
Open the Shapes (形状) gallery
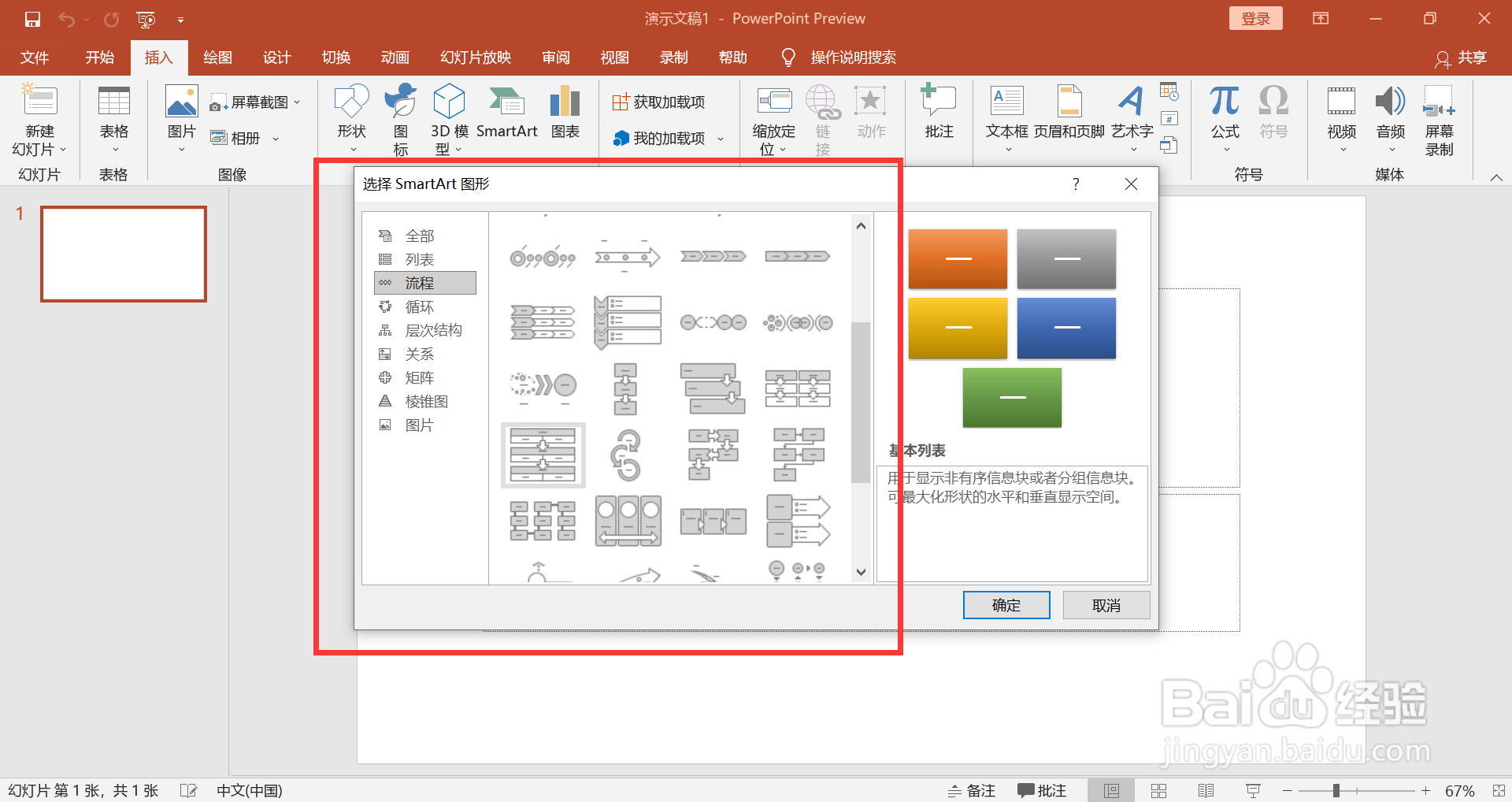coord(351,120)
